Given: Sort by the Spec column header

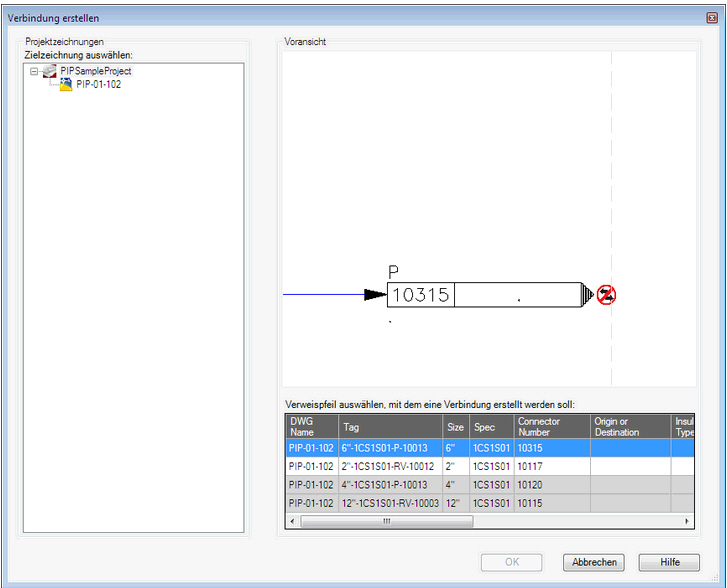Looking at the screenshot, I should (492, 427).
